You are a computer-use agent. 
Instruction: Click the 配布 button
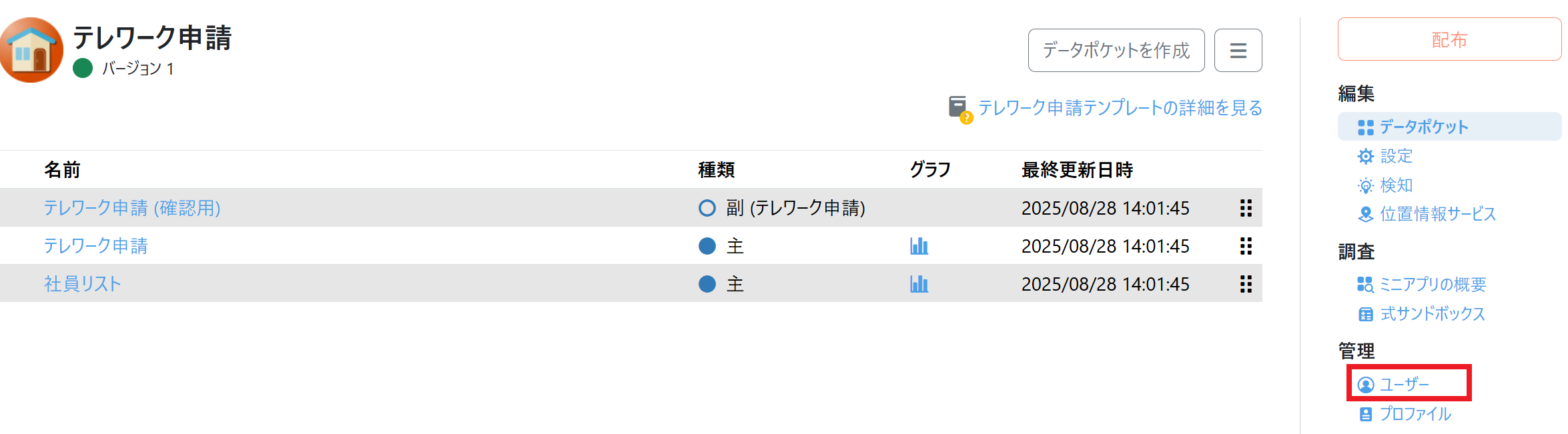tap(1449, 40)
